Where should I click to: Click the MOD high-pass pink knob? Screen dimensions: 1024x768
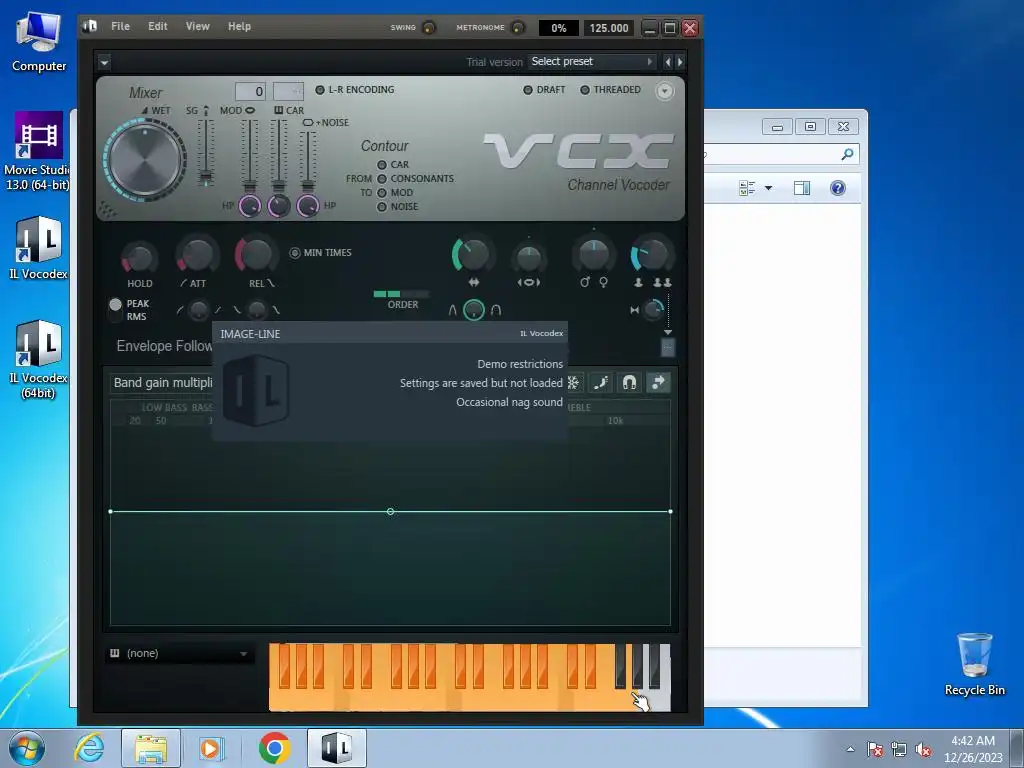tap(249, 206)
